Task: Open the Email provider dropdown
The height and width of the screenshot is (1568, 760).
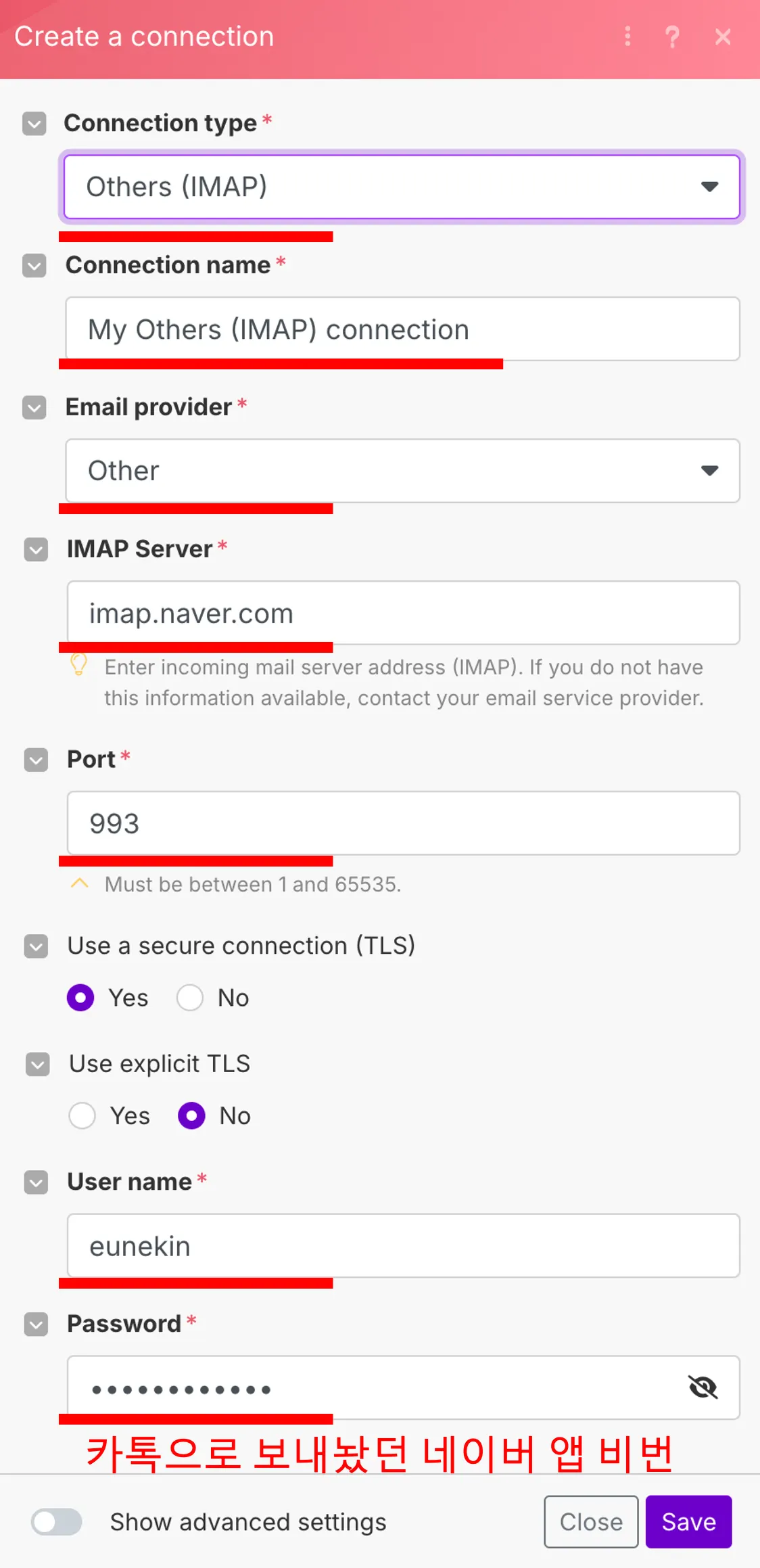Action: (402, 471)
